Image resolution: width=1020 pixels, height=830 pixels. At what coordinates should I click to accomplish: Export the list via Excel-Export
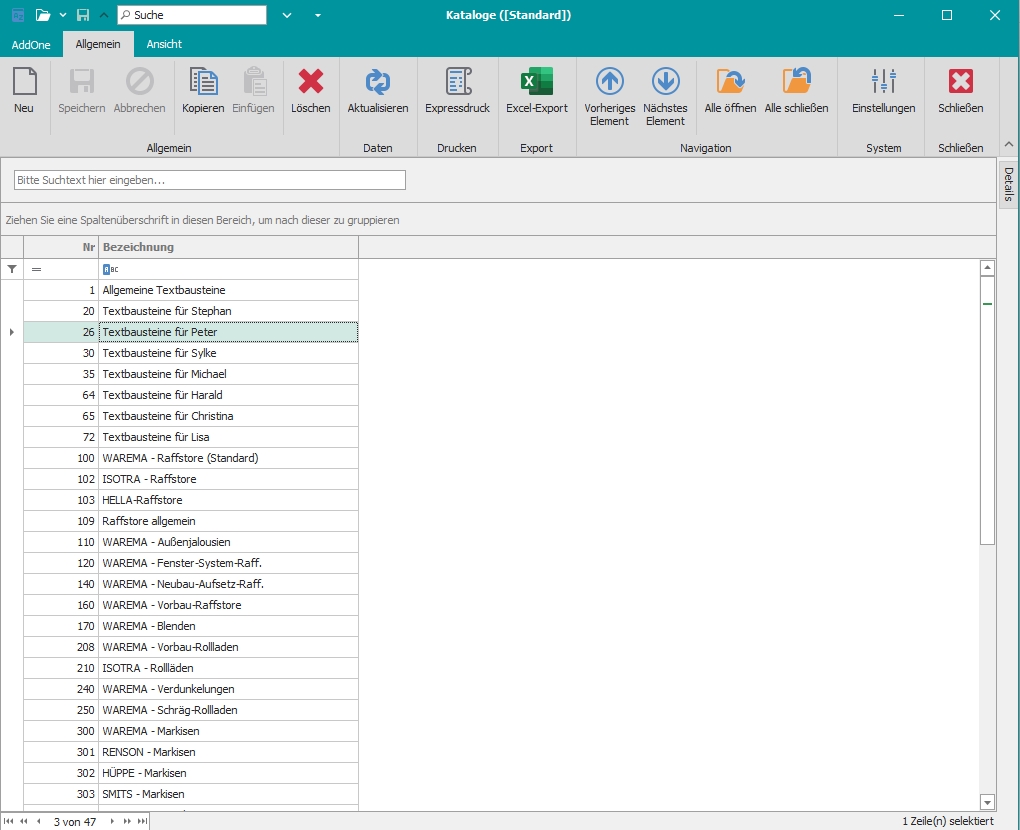click(x=536, y=82)
